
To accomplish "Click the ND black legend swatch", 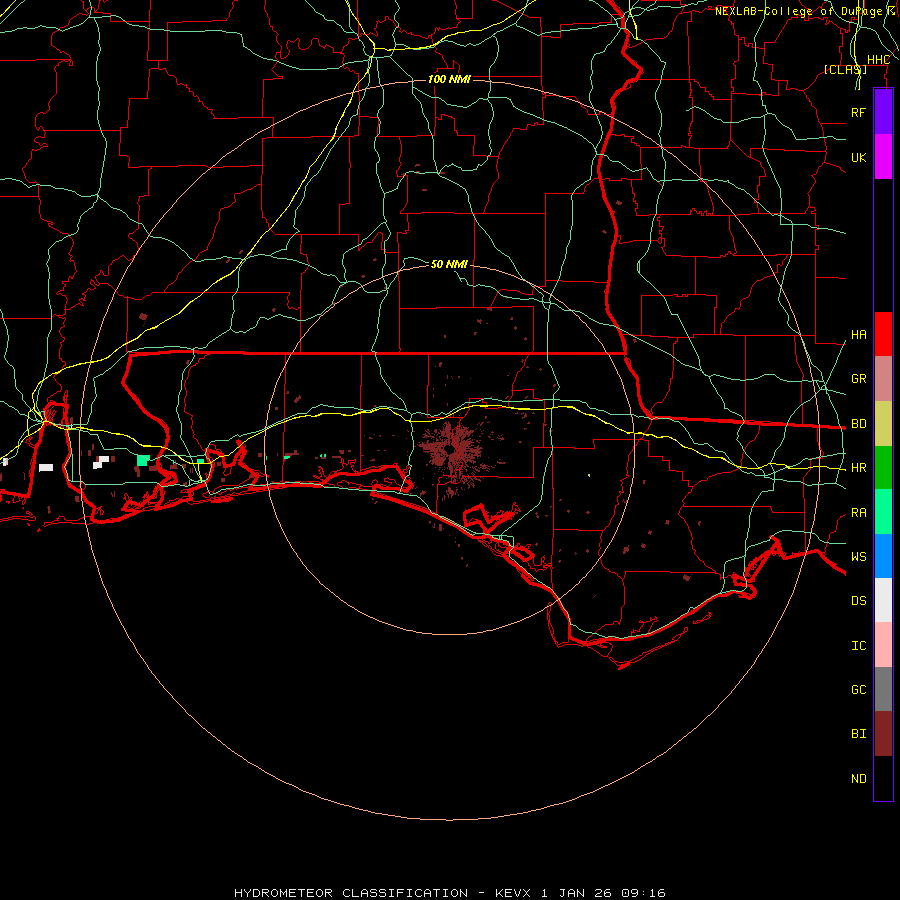I will [883, 778].
